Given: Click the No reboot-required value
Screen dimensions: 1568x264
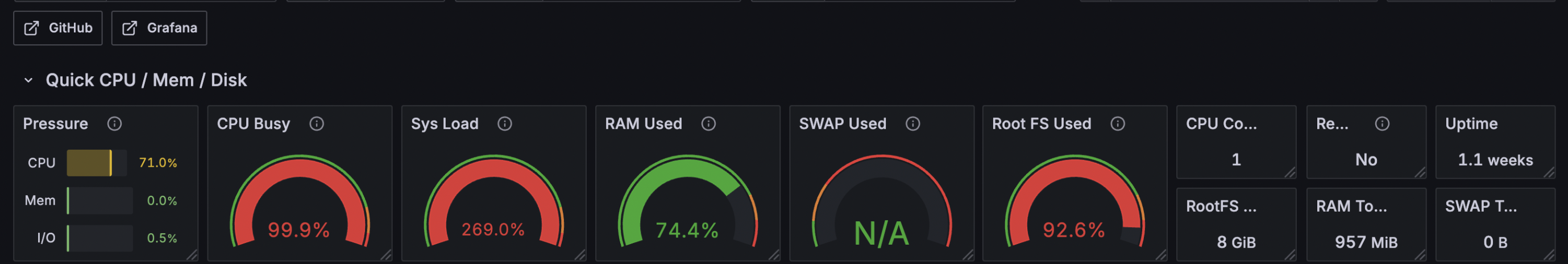Looking at the screenshot, I should [x=1366, y=160].
